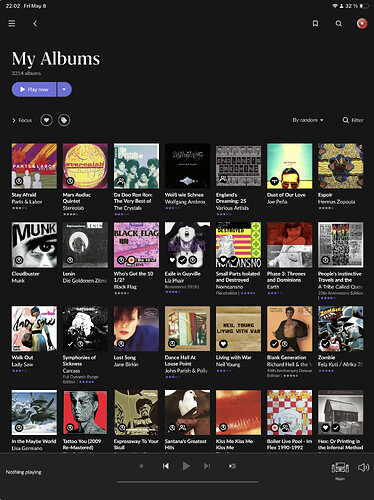Viewport: 374px width, 500px height.
Task: Expand the Focus panel
Action: click(22, 120)
